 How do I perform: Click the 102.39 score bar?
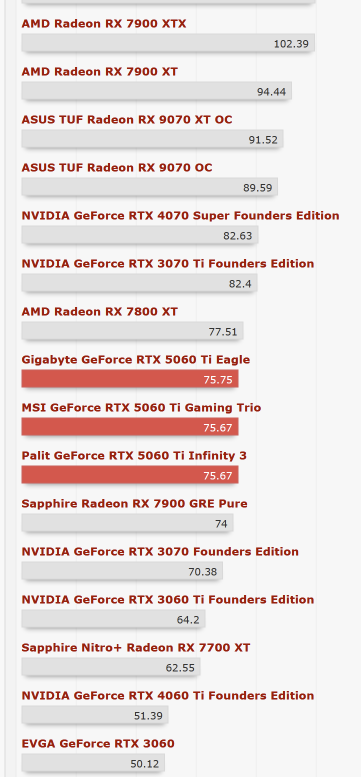coord(168,43)
